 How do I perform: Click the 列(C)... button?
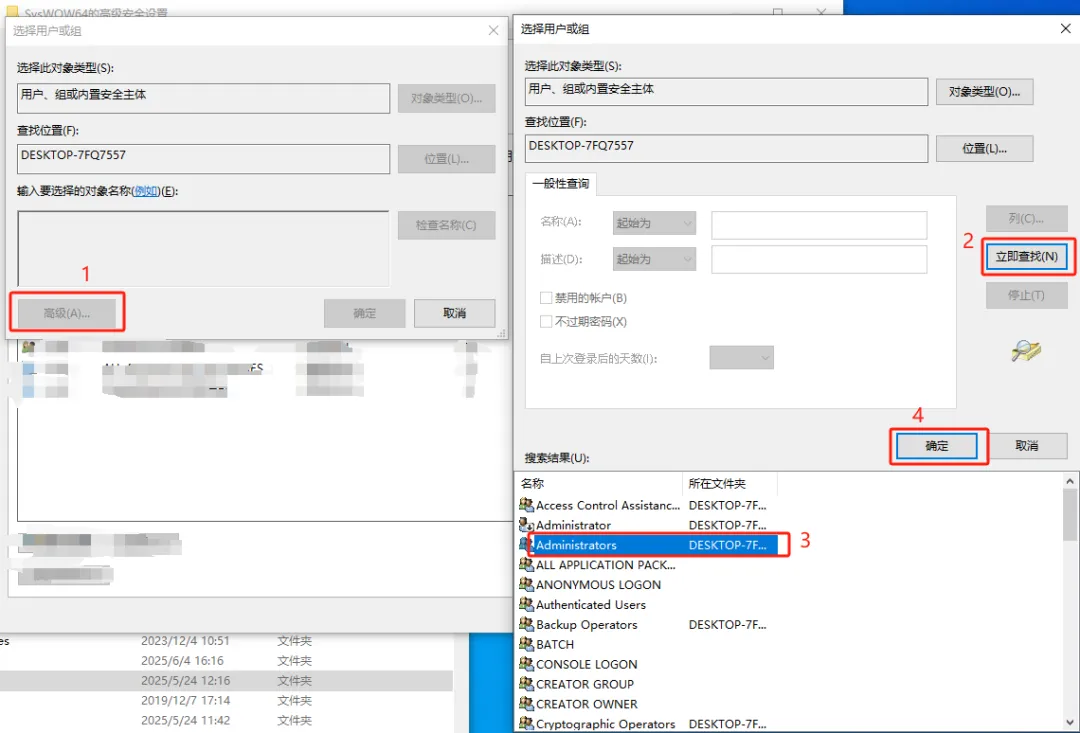coord(1026,218)
